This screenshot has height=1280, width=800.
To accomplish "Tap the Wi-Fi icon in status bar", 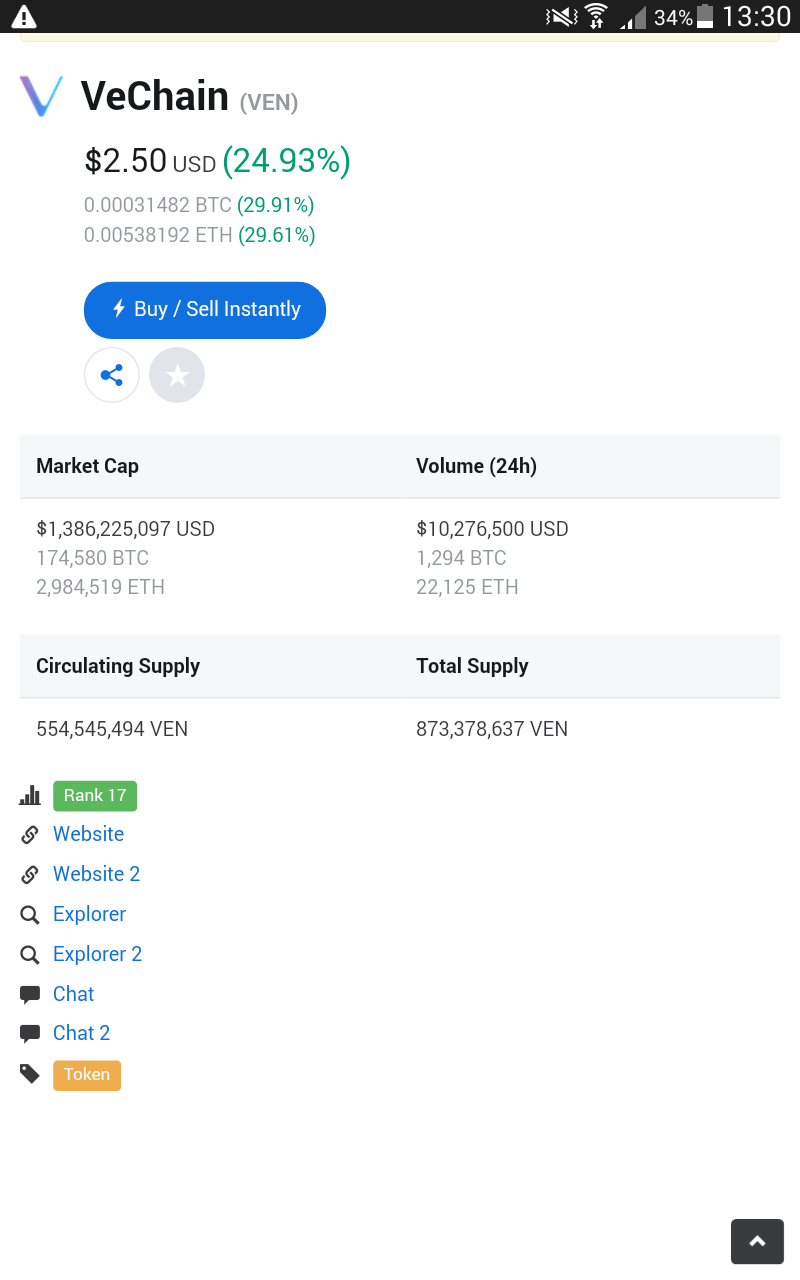I will [x=596, y=16].
